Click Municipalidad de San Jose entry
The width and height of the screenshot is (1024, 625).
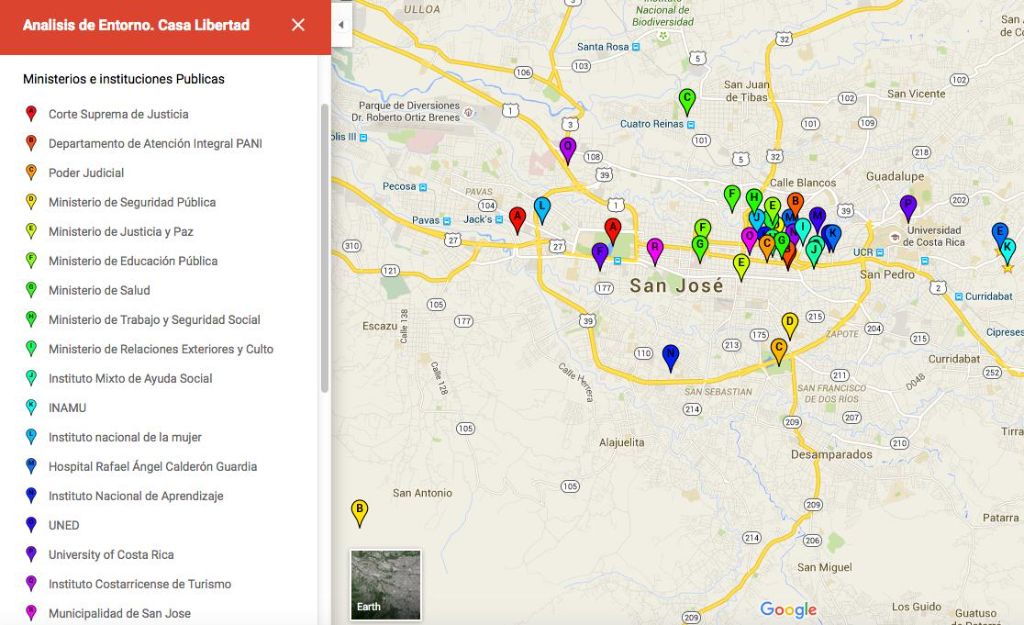pyautogui.click(x=119, y=613)
